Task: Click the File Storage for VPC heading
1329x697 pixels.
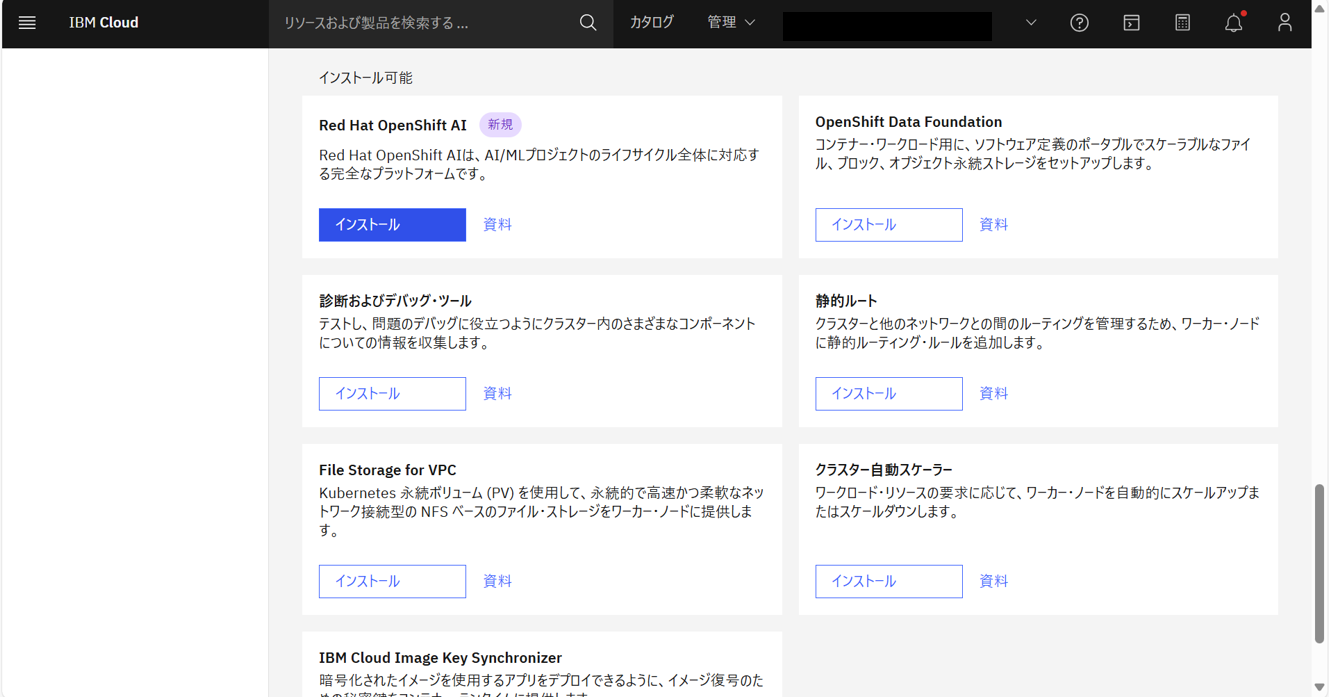Action: (388, 470)
